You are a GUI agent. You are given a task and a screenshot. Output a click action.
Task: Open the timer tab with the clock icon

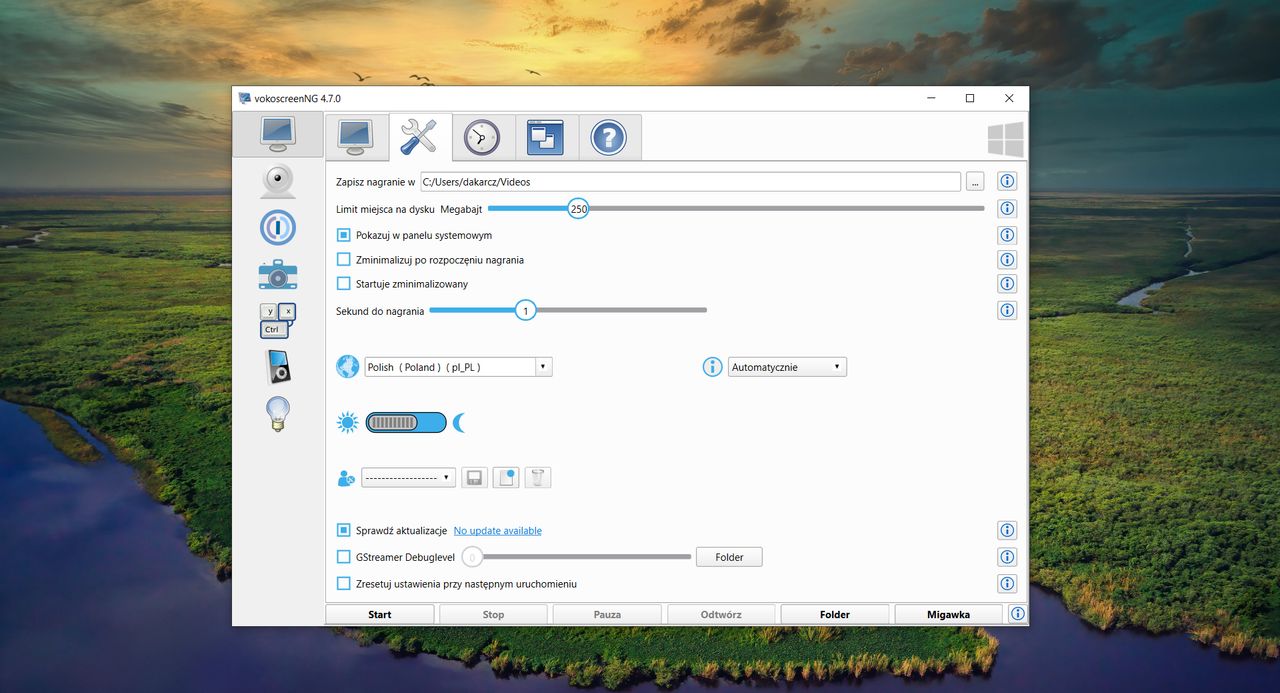482,137
